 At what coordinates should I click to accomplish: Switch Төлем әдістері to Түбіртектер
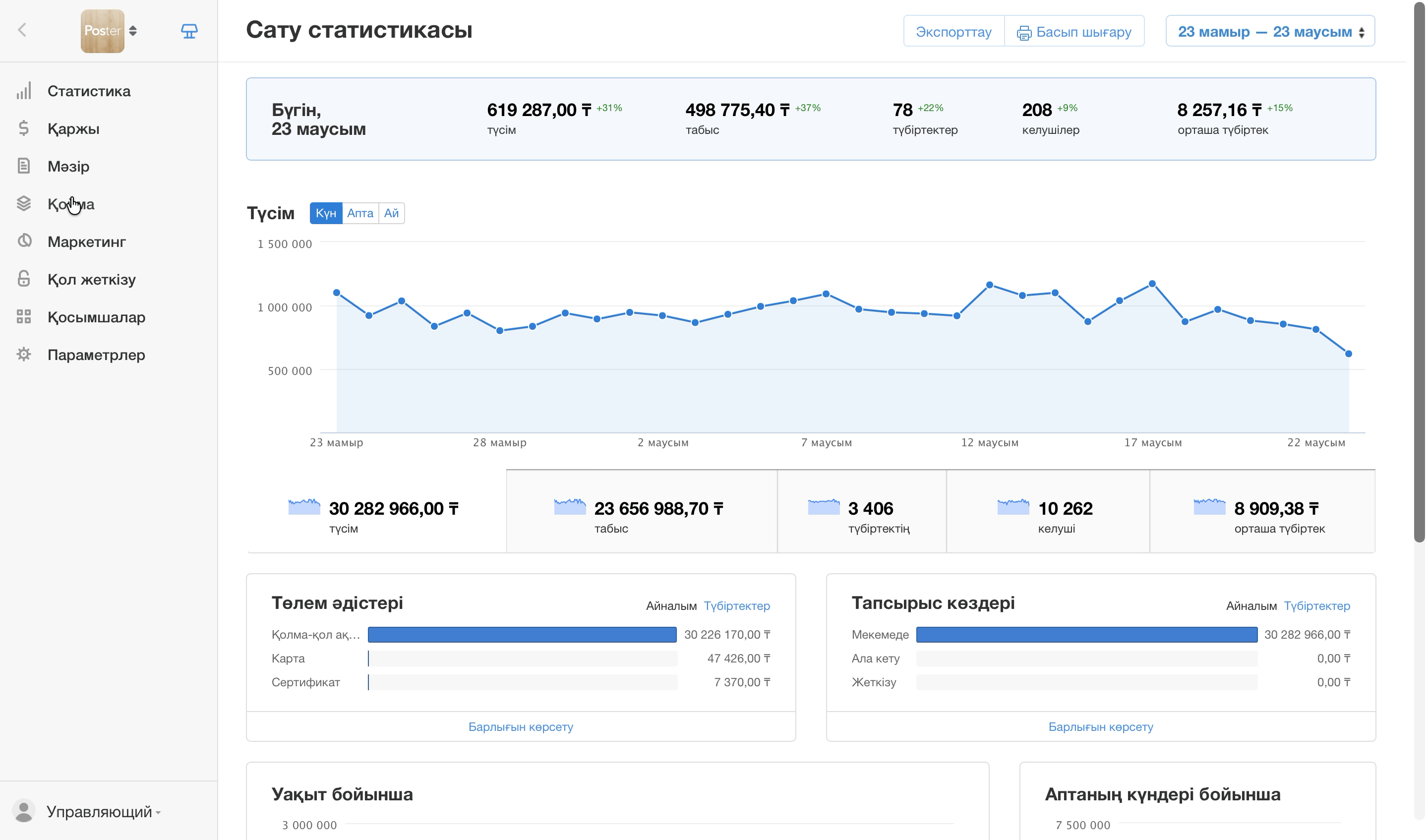(737, 606)
